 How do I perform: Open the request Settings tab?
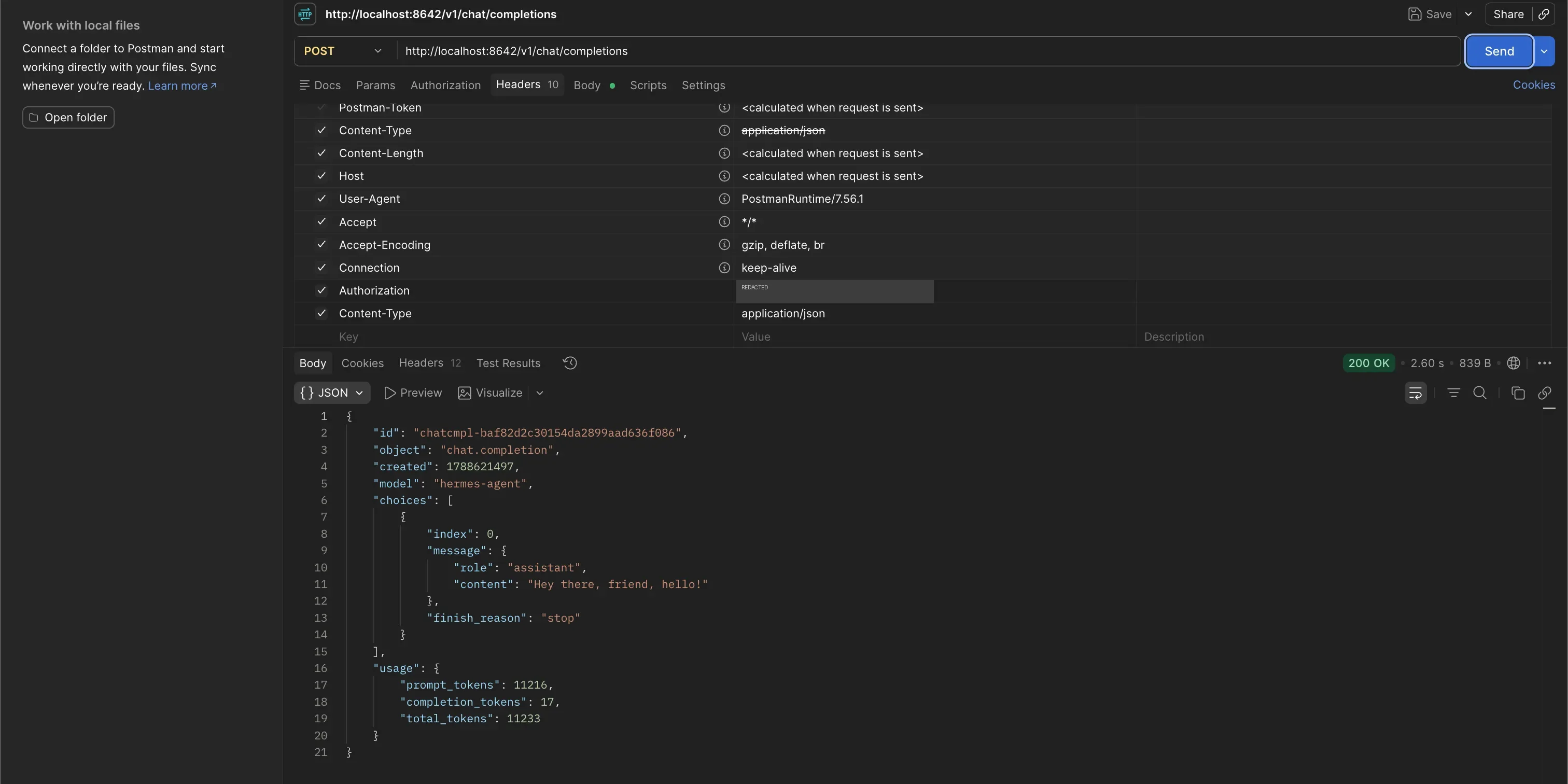click(703, 85)
